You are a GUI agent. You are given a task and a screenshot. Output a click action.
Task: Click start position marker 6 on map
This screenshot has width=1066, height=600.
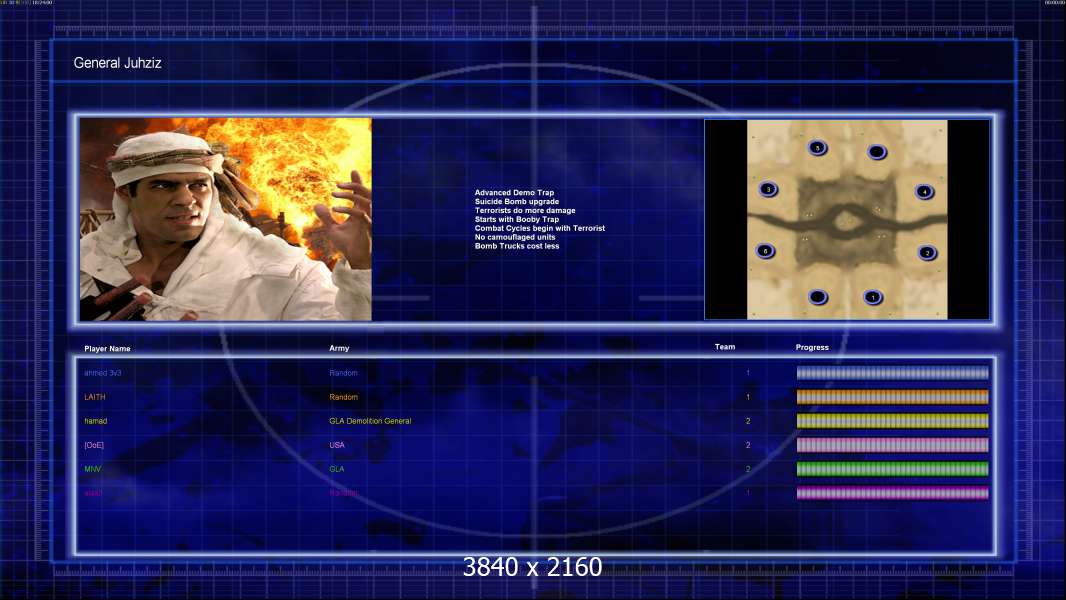pos(766,251)
